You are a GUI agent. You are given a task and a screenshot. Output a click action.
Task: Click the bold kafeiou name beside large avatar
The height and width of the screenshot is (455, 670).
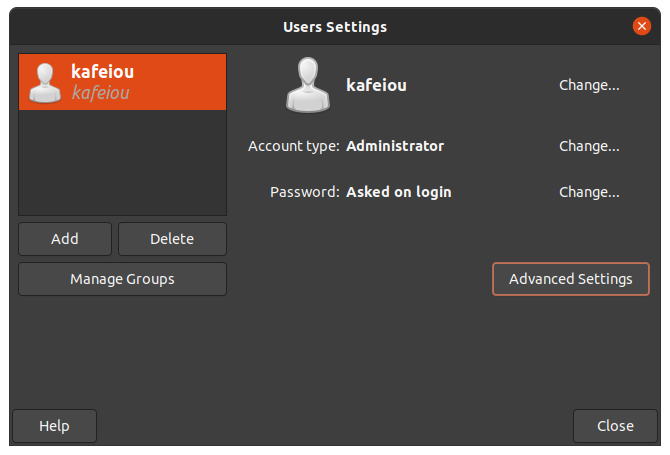click(376, 85)
